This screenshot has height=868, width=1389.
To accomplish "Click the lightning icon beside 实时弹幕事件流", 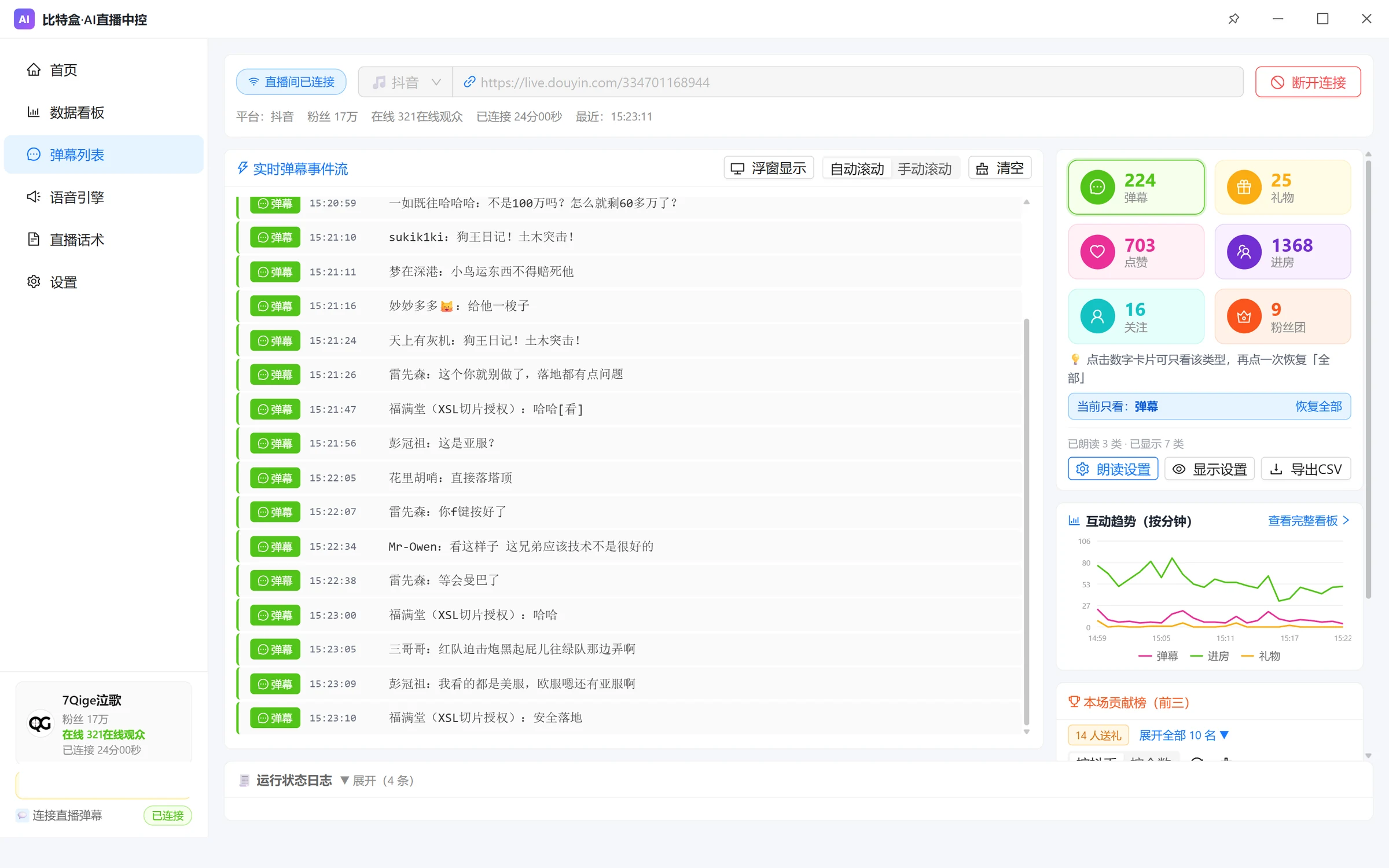I will point(242,168).
